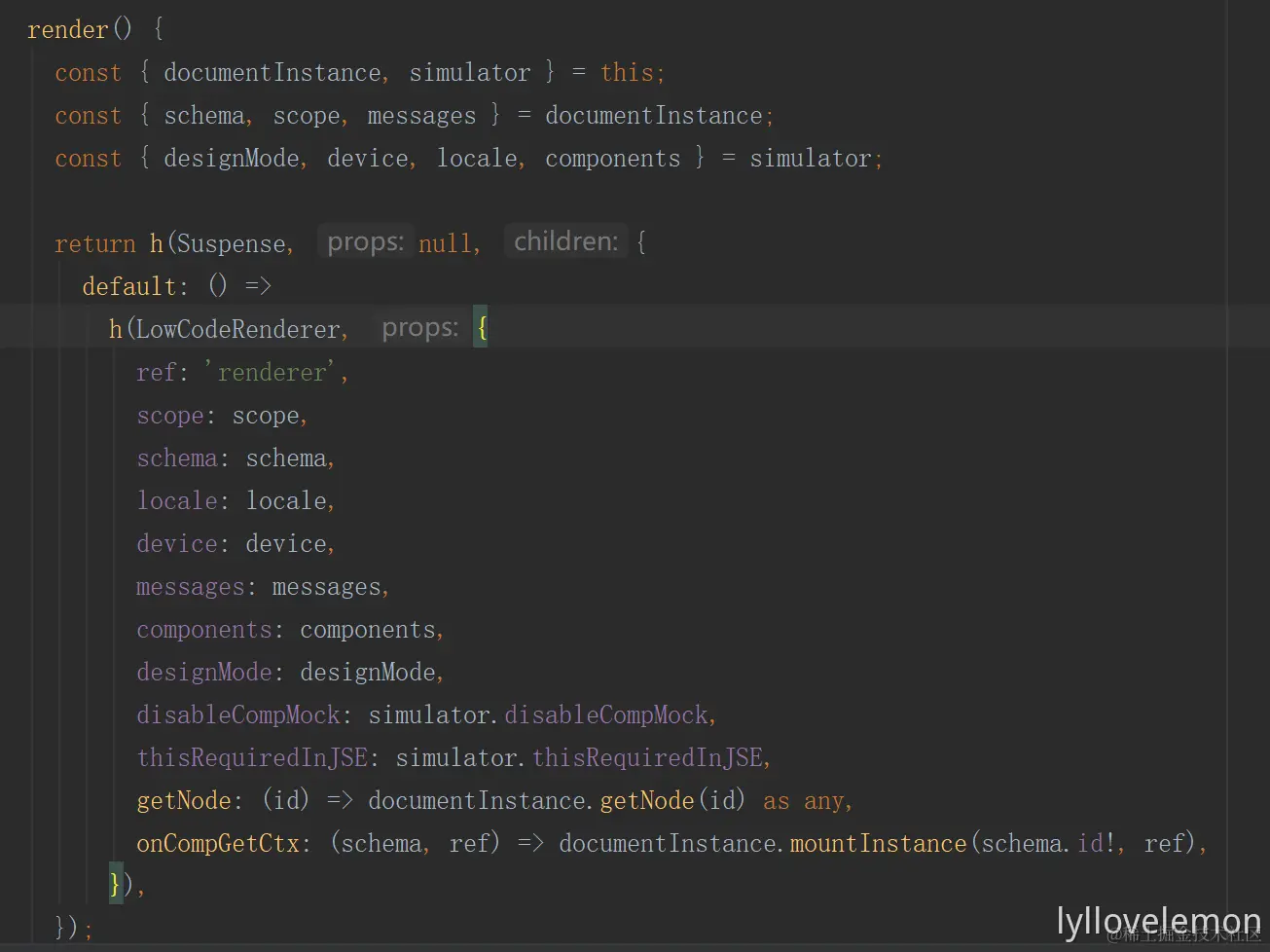The height and width of the screenshot is (952, 1270).
Task: Click the default slot key
Action: (129, 286)
